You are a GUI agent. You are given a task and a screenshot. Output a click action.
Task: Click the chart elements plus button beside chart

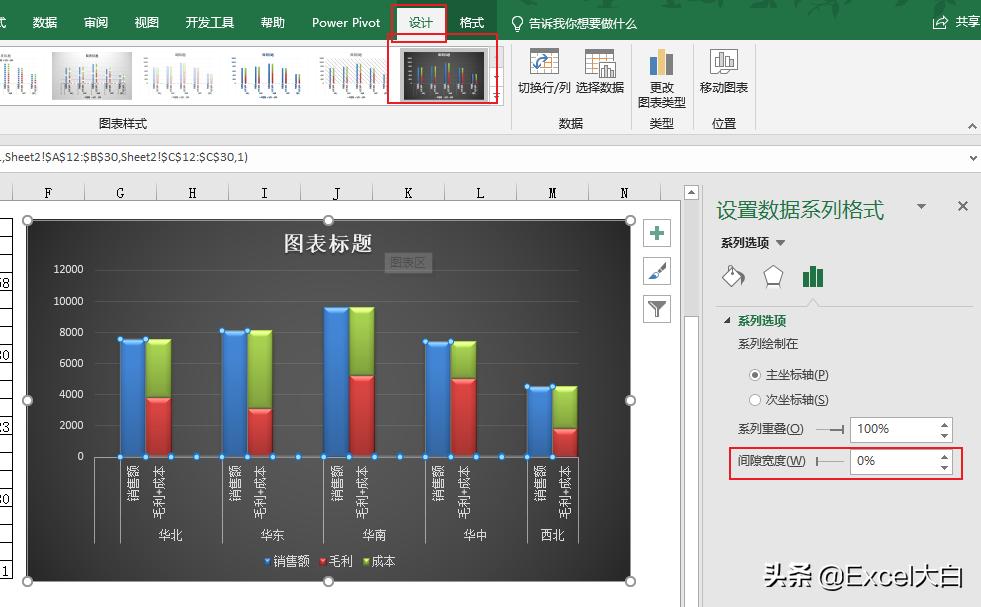tap(656, 232)
